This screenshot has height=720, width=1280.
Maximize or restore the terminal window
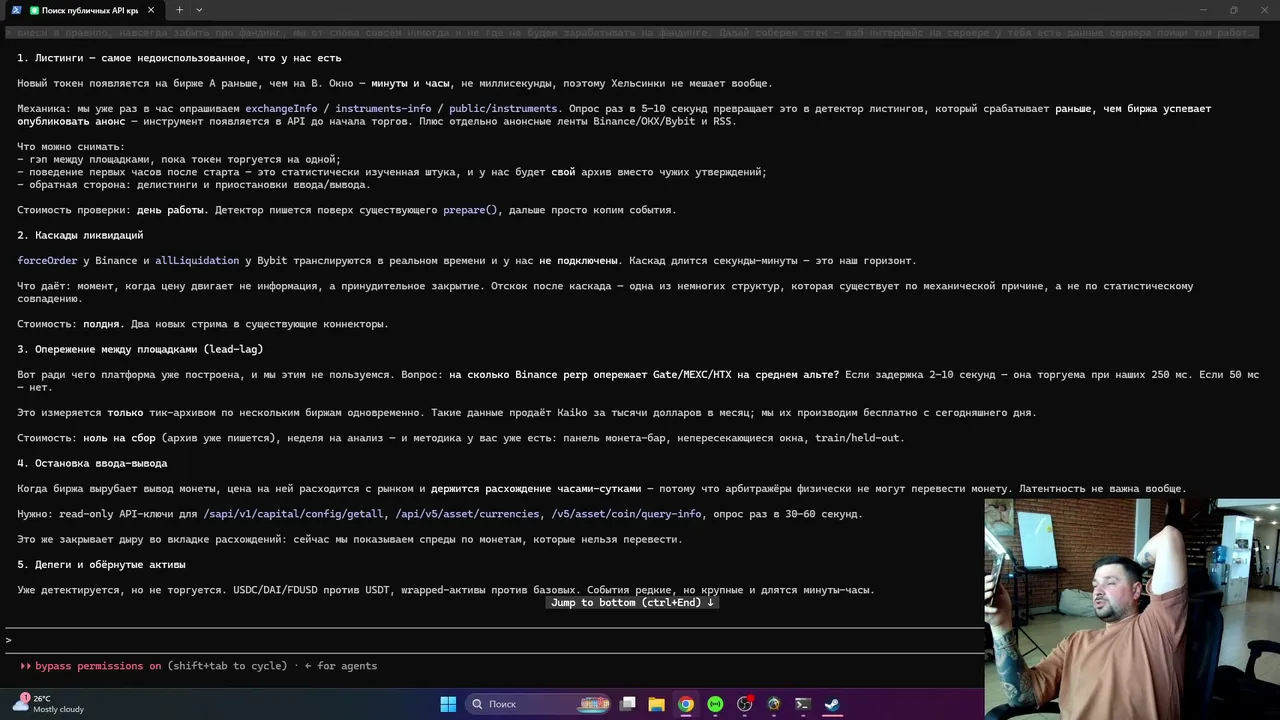[1234, 10]
